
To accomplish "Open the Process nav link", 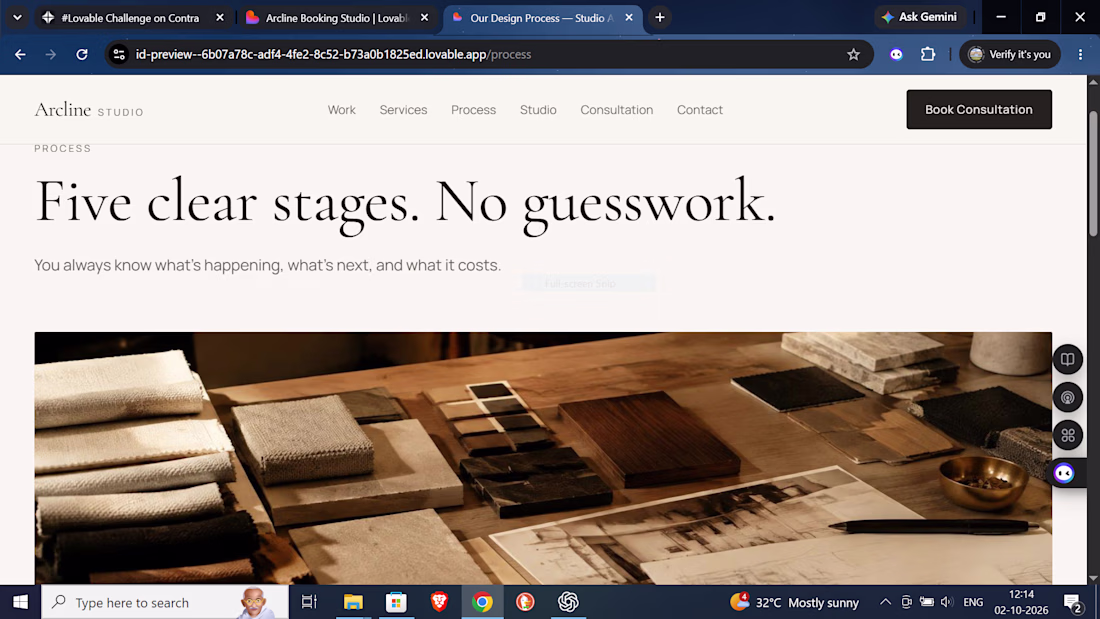I will pos(474,109).
